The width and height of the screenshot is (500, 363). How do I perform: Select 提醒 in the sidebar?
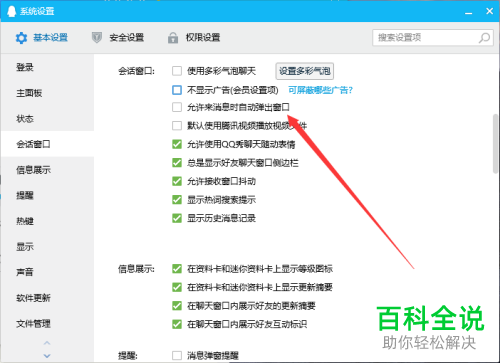47,195
